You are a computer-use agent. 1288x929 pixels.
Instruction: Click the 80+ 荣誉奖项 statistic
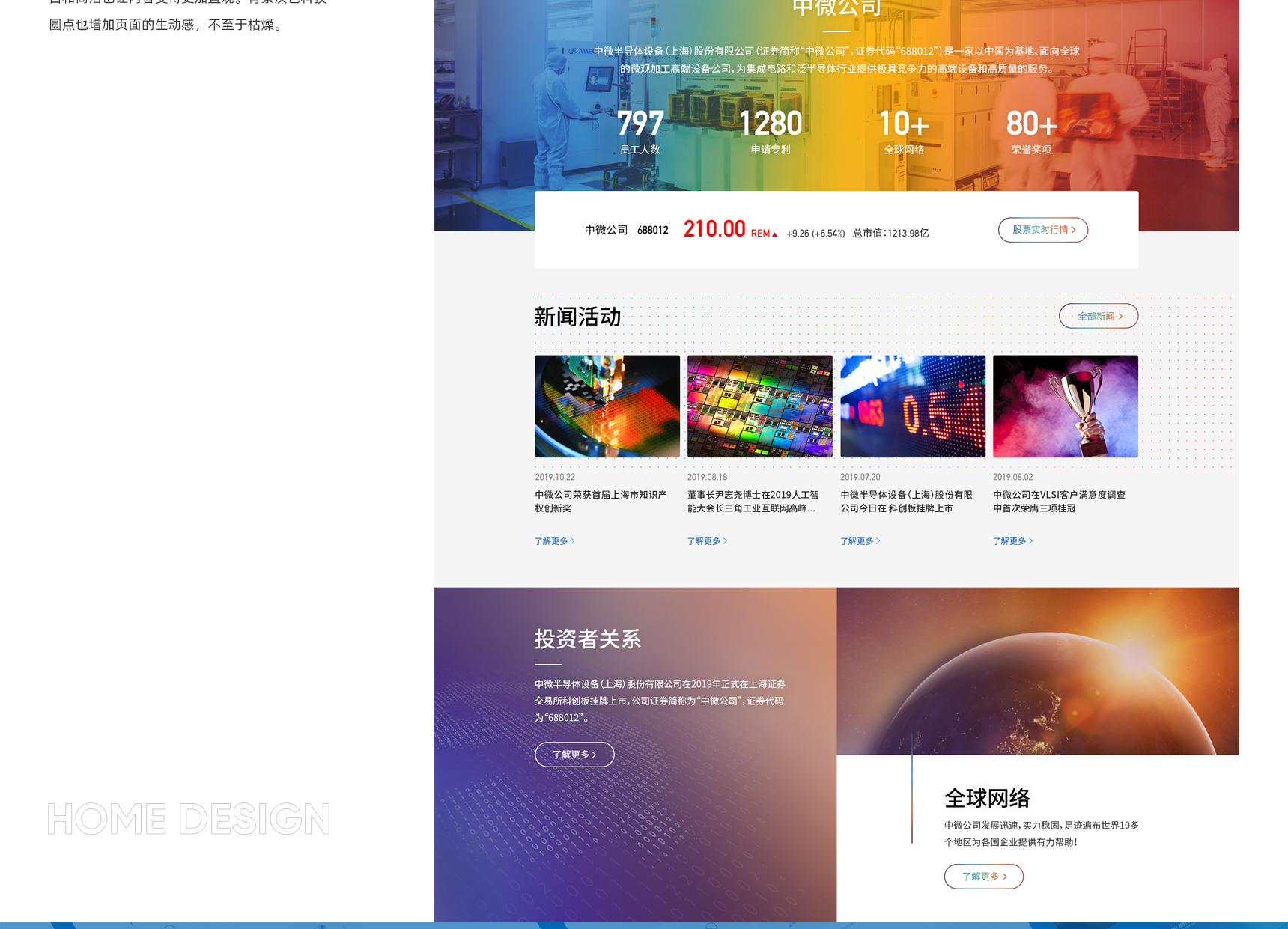tap(1031, 132)
